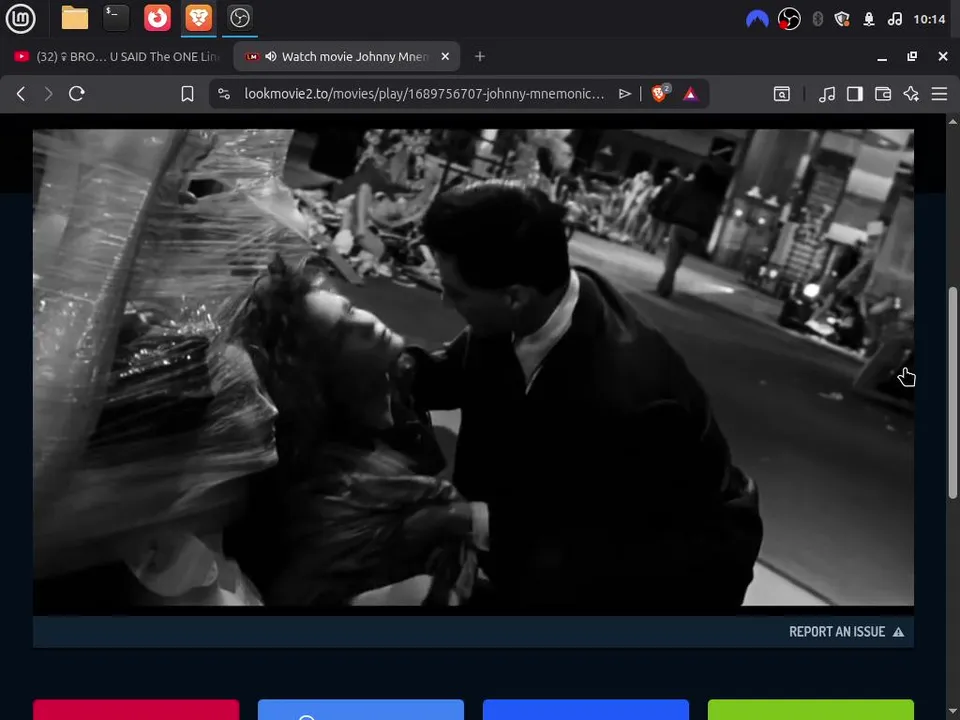Open the Brave Wallet icon
The width and height of the screenshot is (960, 720).
click(x=883, y=94)
